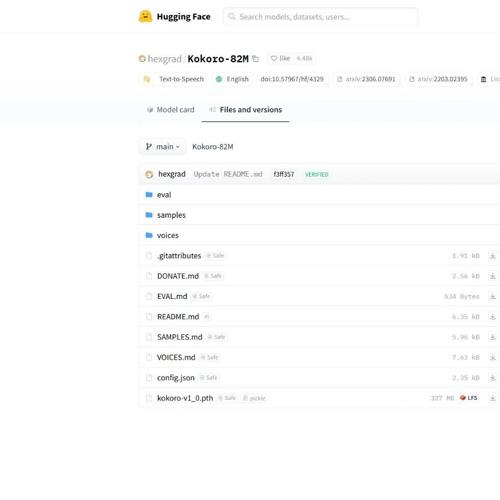The image size is (500, 500).
Task: Focus the Search models, datasets, users field
Action: 320,17
